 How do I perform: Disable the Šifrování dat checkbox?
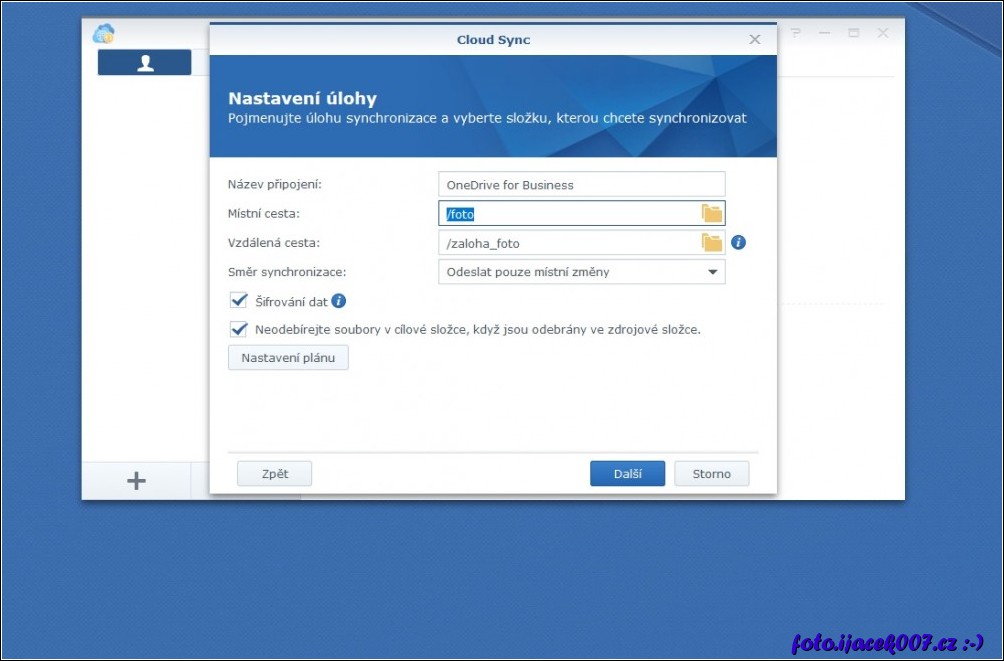point(239,301)
